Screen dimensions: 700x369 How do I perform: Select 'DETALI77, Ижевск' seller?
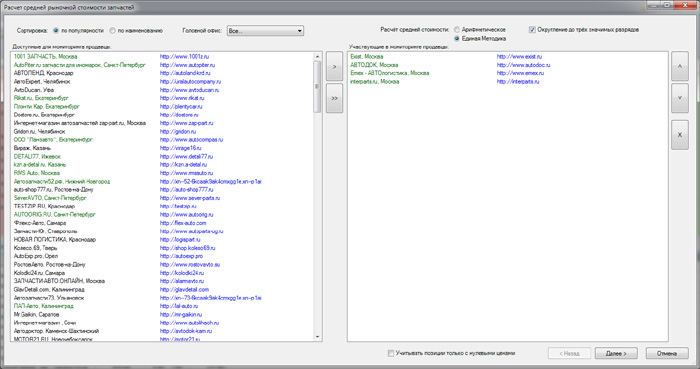coord(37,157)
